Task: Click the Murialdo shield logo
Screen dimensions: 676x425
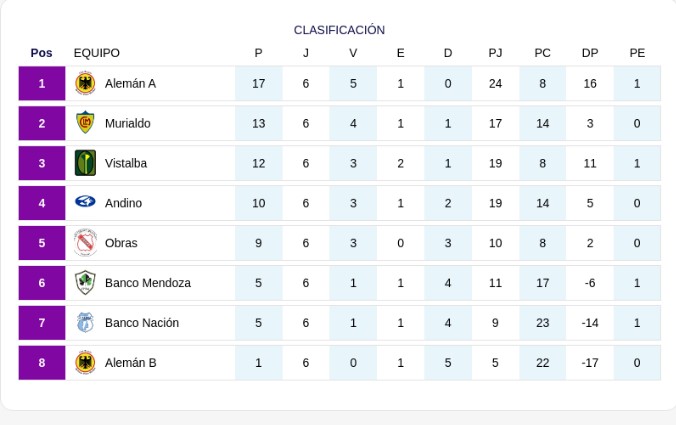Action: pyautogui.click(x=85, y=123)
